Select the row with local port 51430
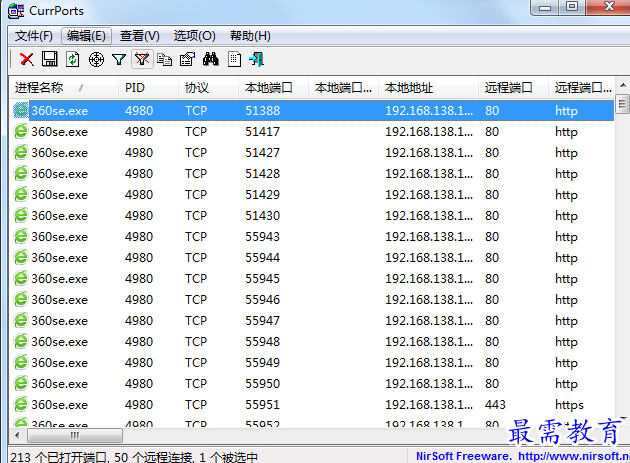The height and width of the screenshot is (463, 630). pos(312,215)
